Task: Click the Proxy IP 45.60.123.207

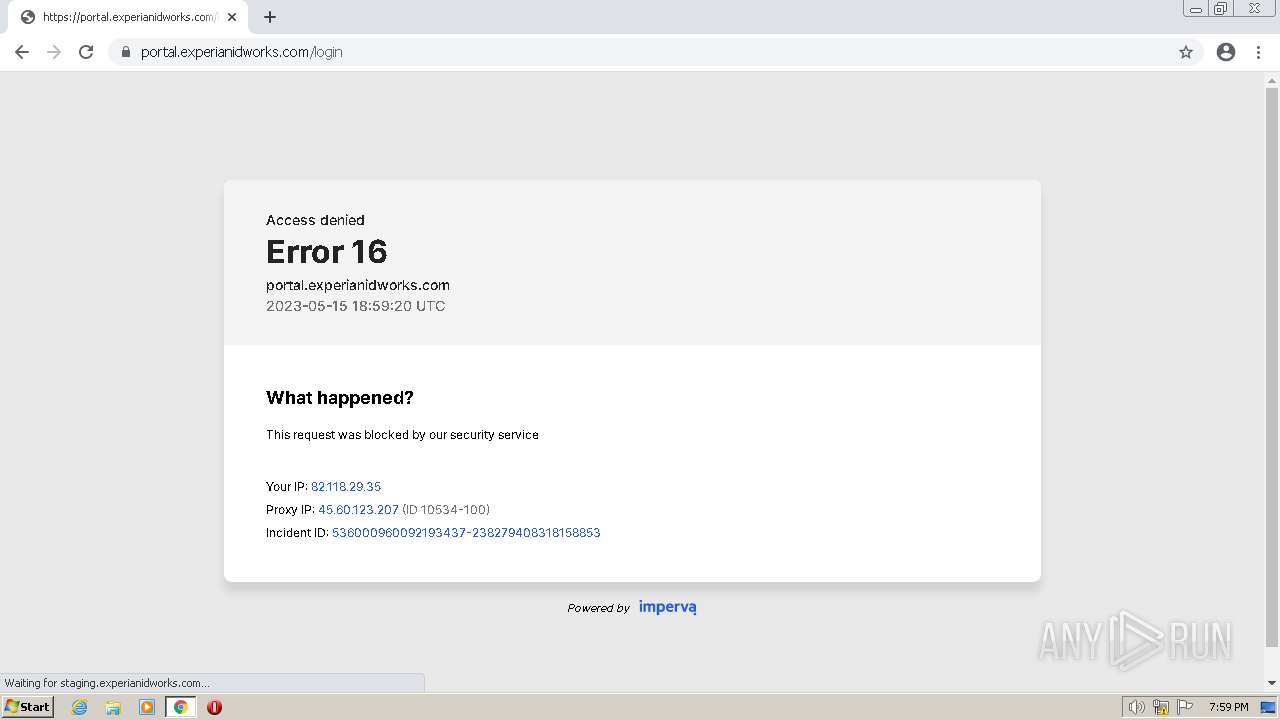Action: [x=358, y=510]
